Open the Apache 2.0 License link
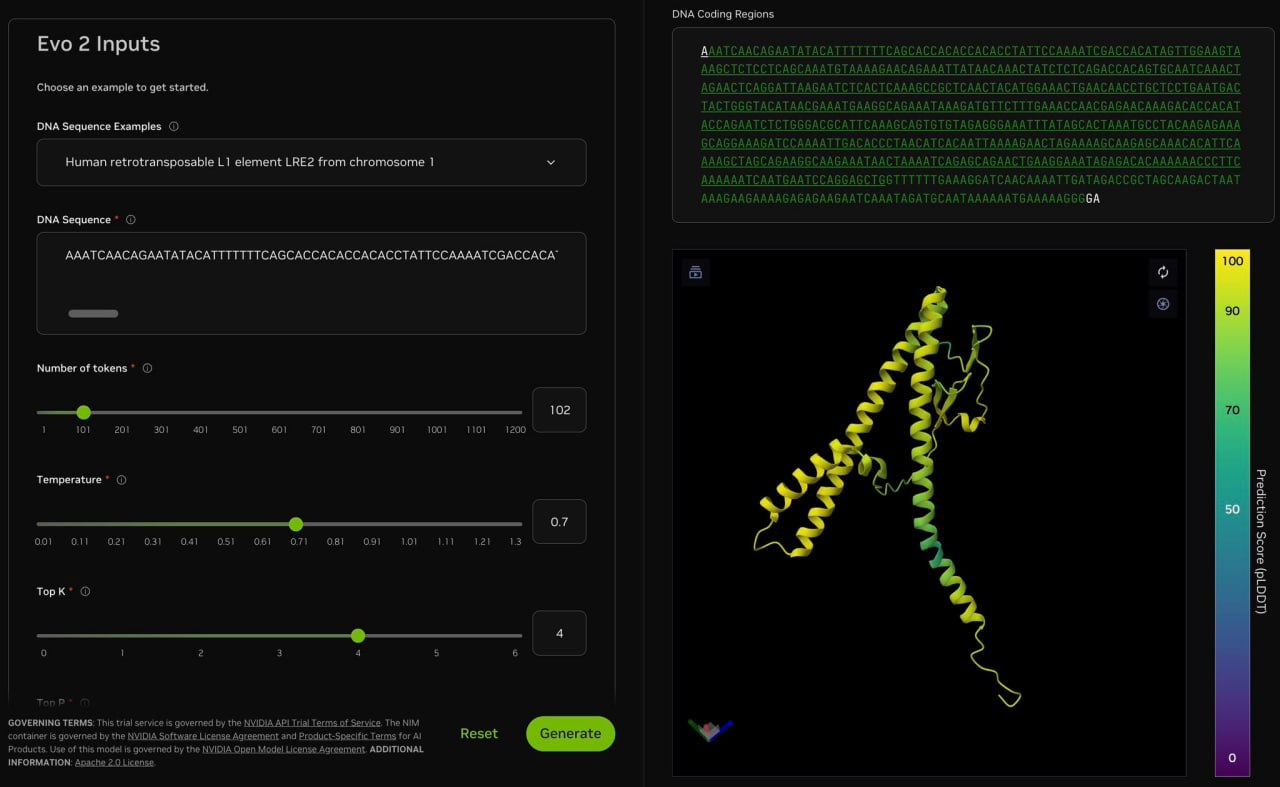This screenshot has width=1280, height=787. coord(114,762)
